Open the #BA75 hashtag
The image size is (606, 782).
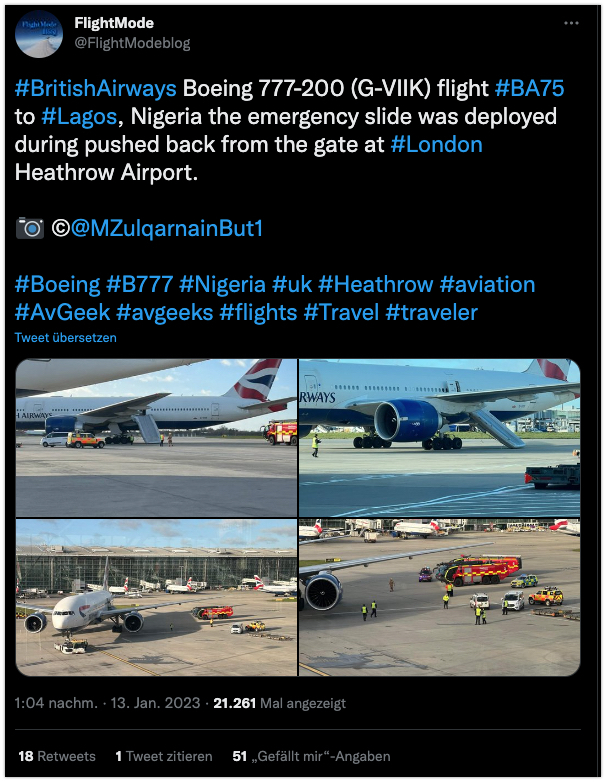pyautogui.click(x=529, y=88)
